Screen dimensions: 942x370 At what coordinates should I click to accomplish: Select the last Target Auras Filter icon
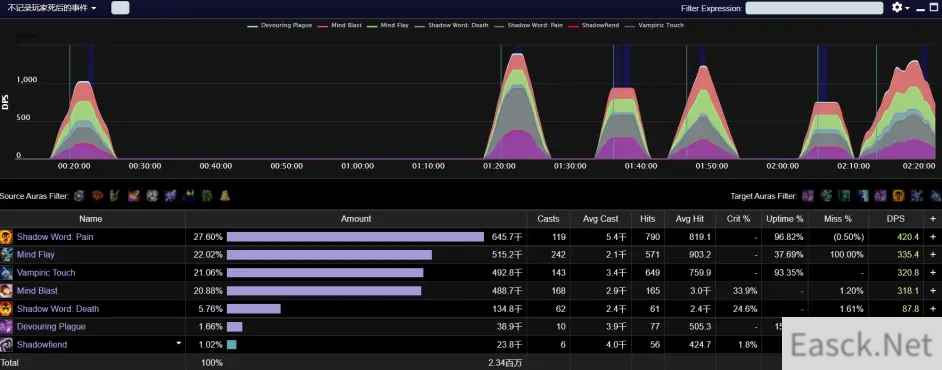point(936,196)
